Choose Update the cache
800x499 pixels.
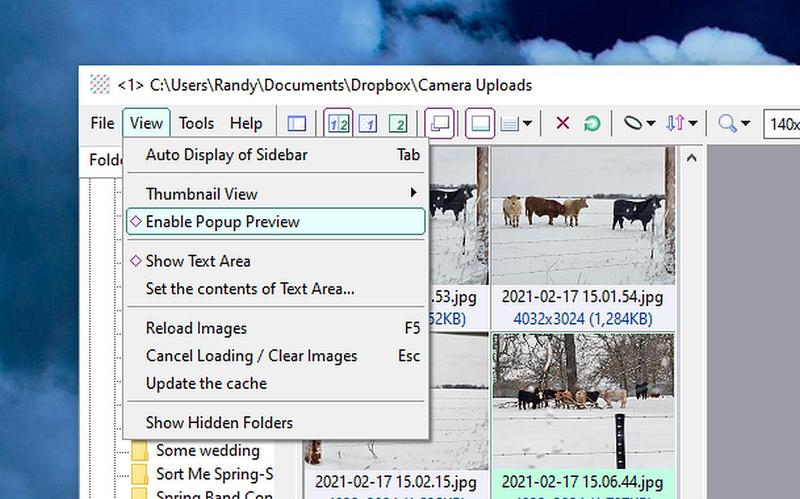coord(276,383)
